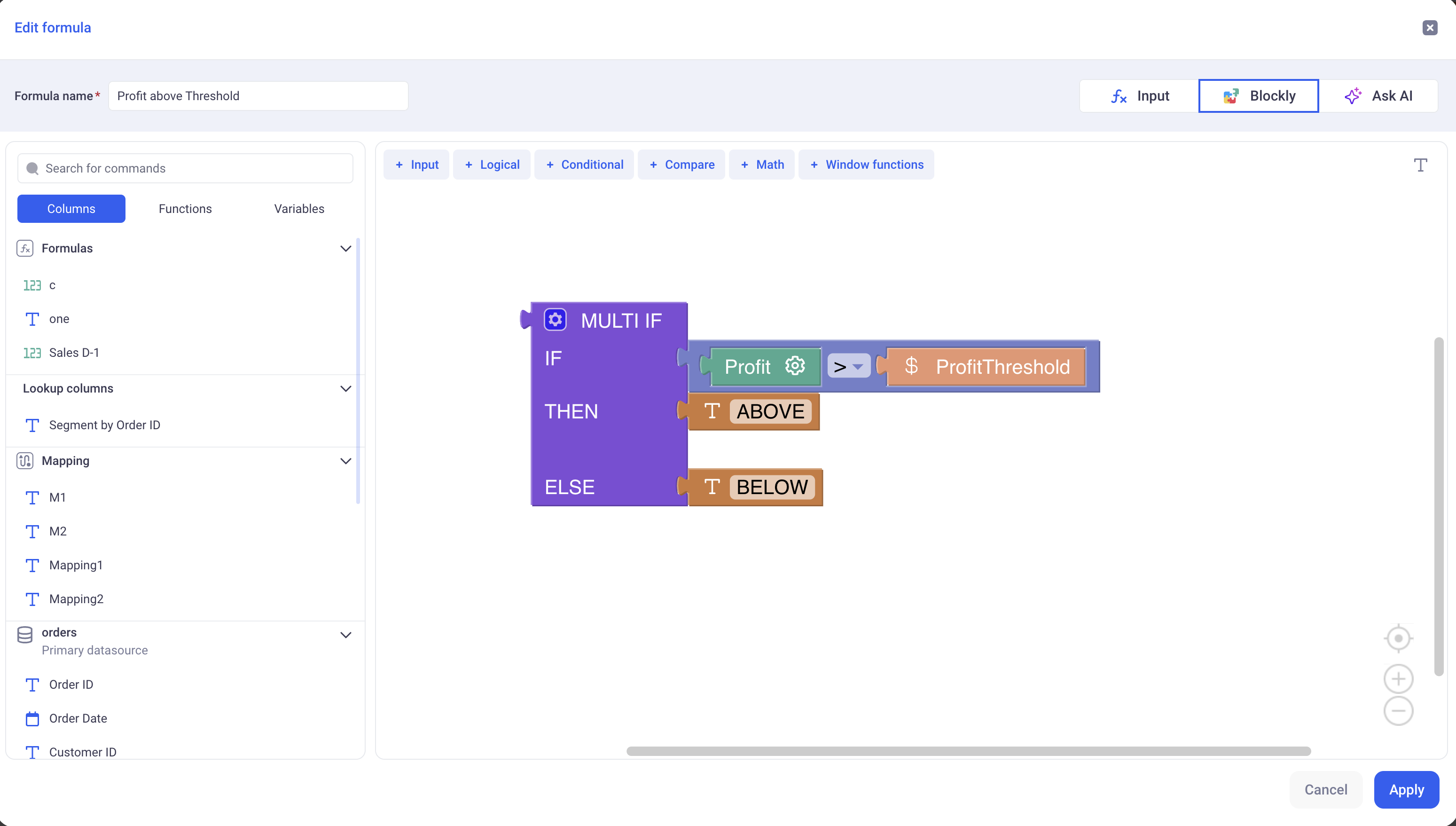Open the Profit block settings gear
1456x826 pixels.
pos(795,366)
